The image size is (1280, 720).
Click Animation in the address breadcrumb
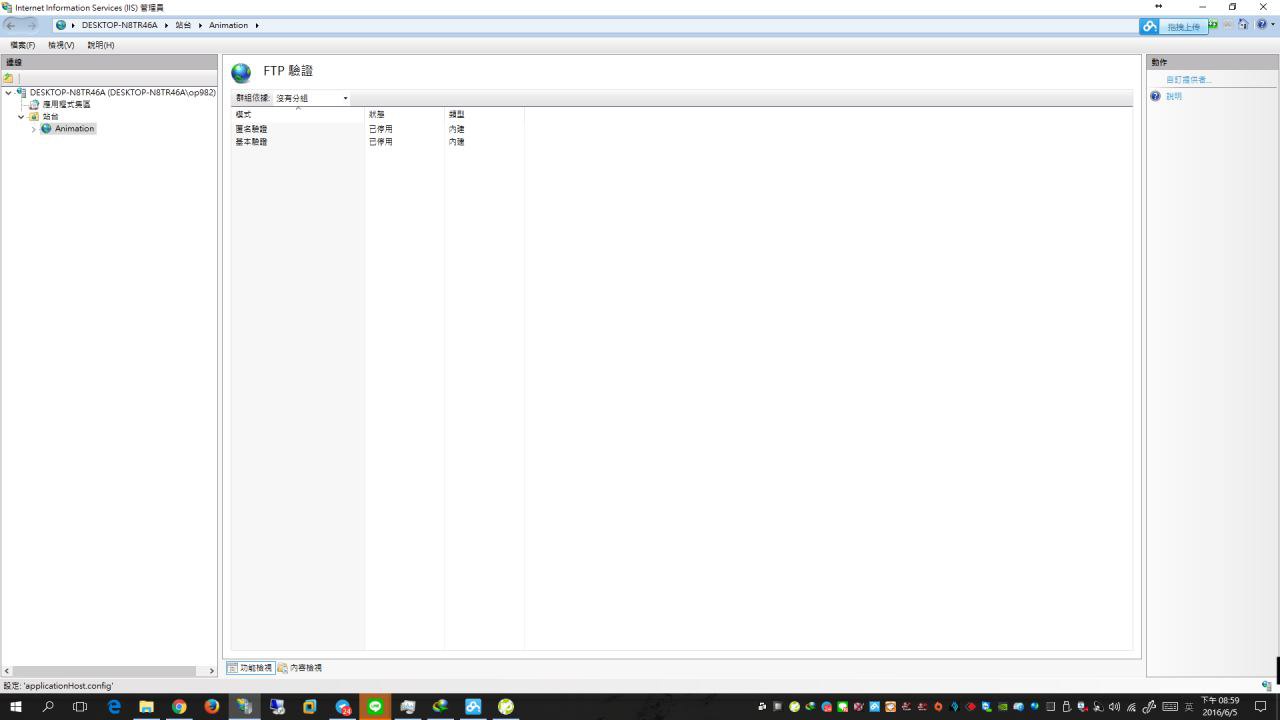point(228,25)
